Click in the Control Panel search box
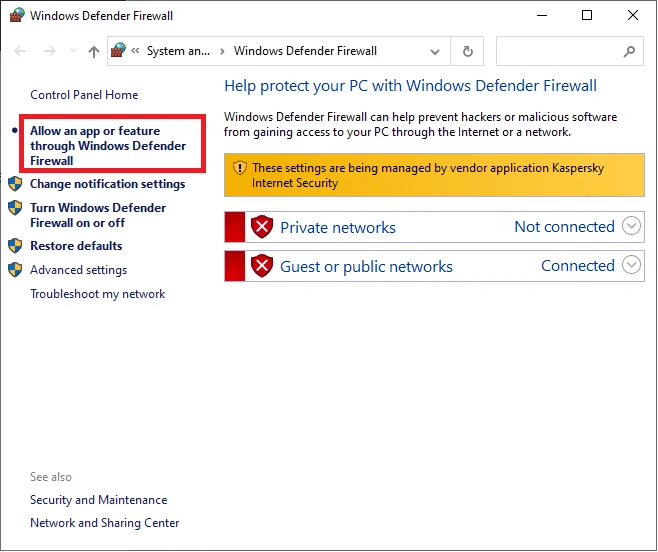The height and width of the screenshot is (552, 658). pyautogui.click(x=560, y=51)
